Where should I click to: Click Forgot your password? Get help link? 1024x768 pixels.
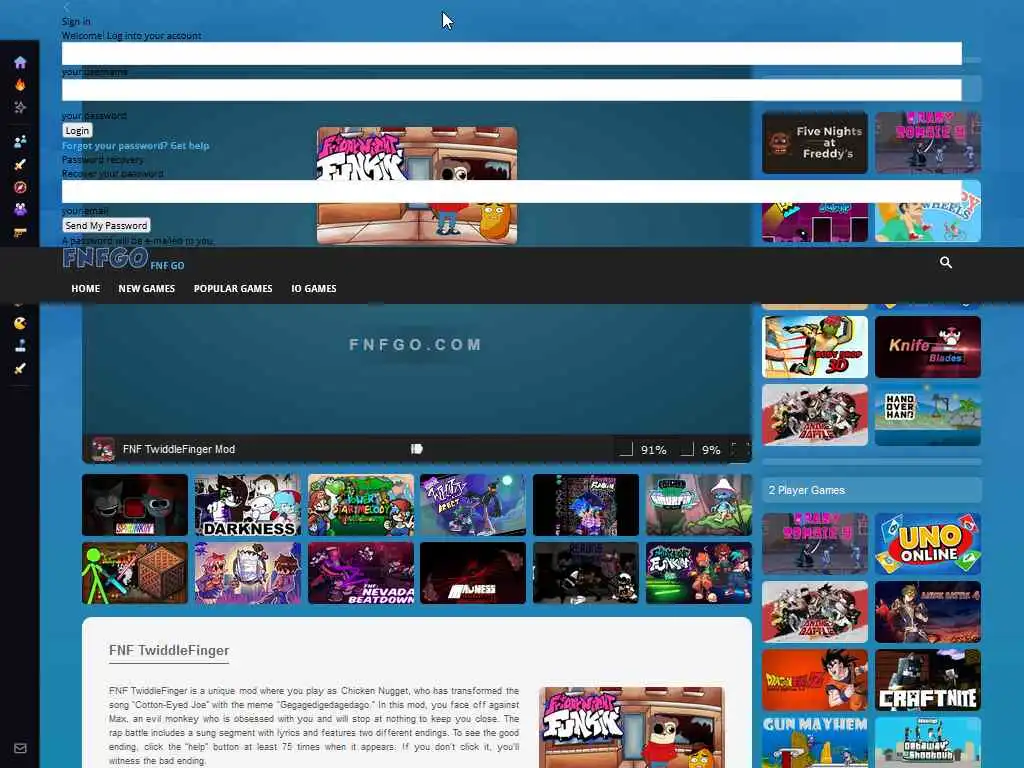(x=136, y=146)
